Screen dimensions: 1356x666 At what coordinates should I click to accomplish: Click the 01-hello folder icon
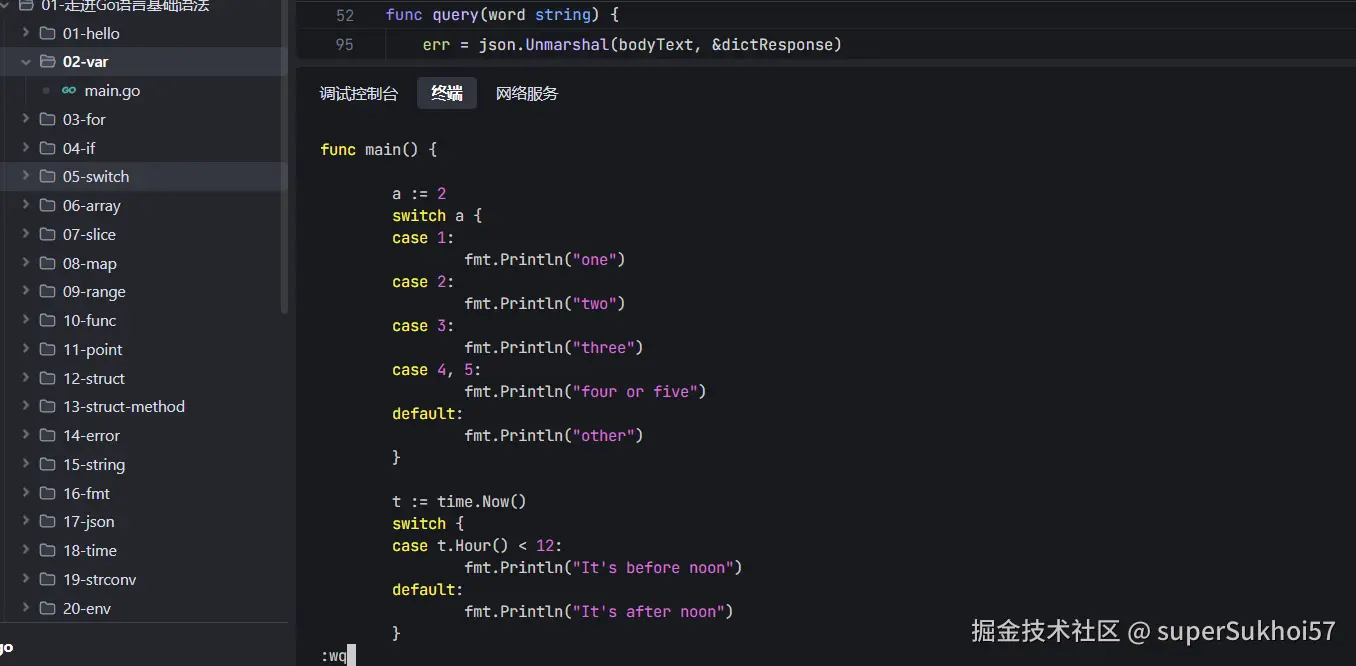tap(47, 33)
